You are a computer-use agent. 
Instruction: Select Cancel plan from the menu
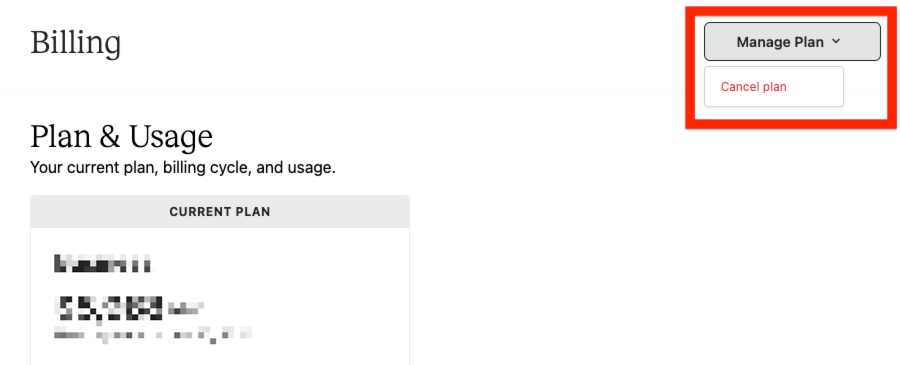pos(754,87)
